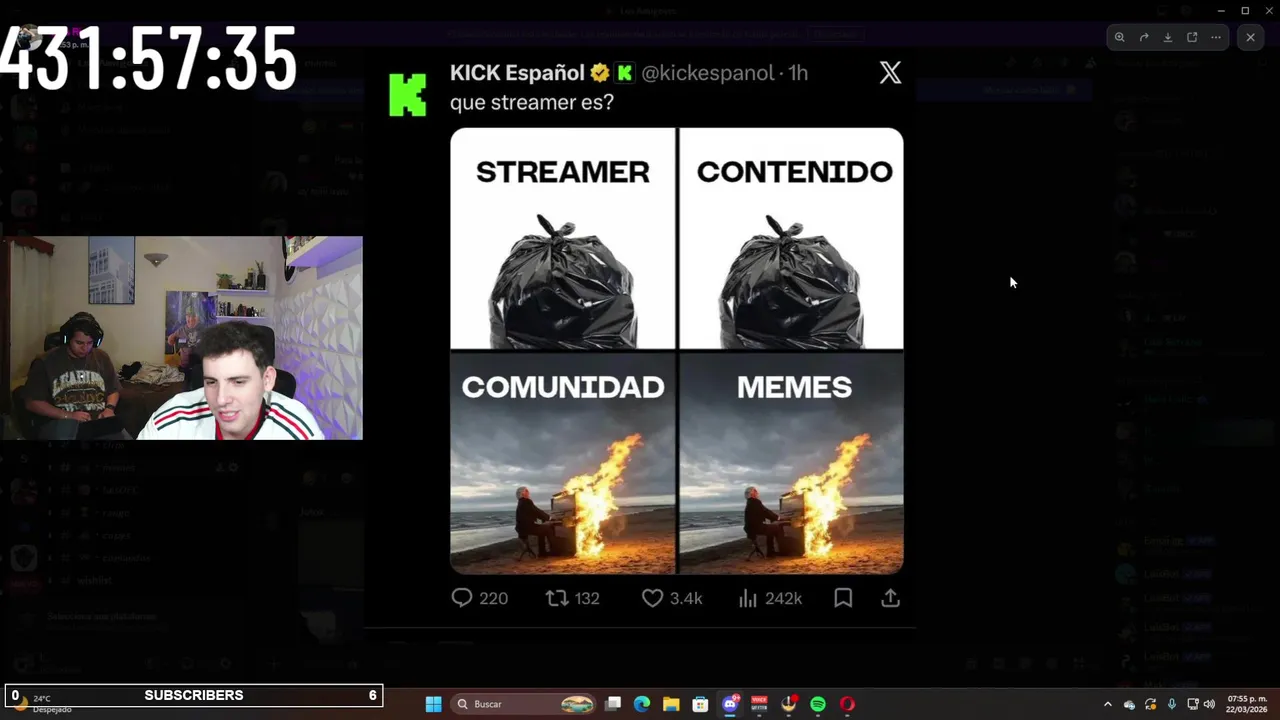Click the KICK Español account name
The width and height of the screenshot is (1280, 720).
point(517,73)
